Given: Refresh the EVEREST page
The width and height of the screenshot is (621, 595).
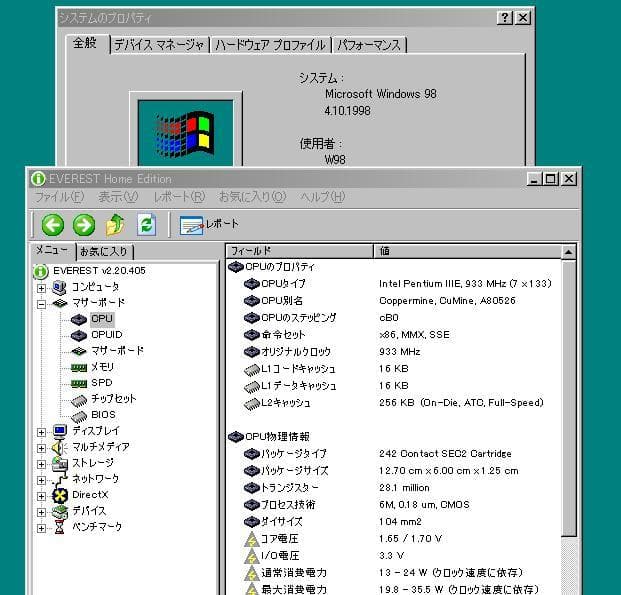Looking at the screenshot, I should tap(146, 225).
